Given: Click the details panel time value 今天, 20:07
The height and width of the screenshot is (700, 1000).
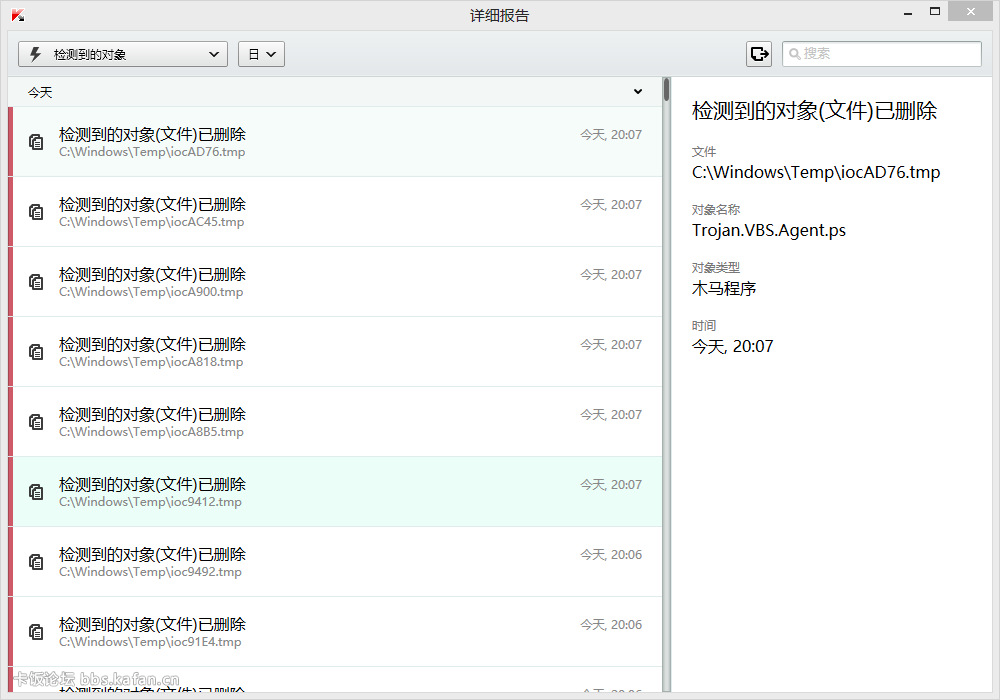Looking at the screenshot, I should pos(732,347).
